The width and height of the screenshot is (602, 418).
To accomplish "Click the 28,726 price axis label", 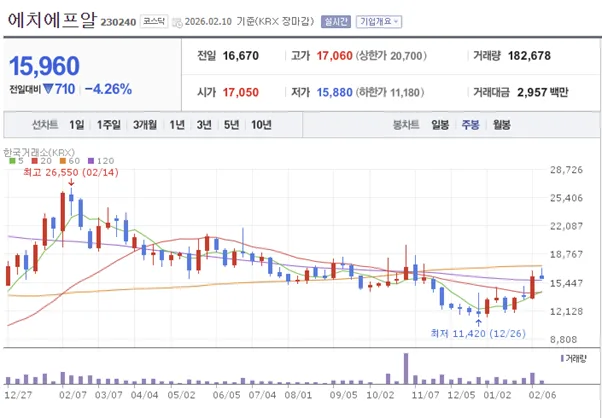I will [x=566, y=170].
